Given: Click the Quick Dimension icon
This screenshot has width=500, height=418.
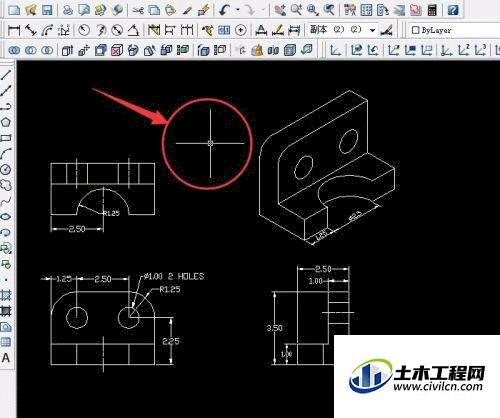Looking at the screenshot, I should 154,30.
